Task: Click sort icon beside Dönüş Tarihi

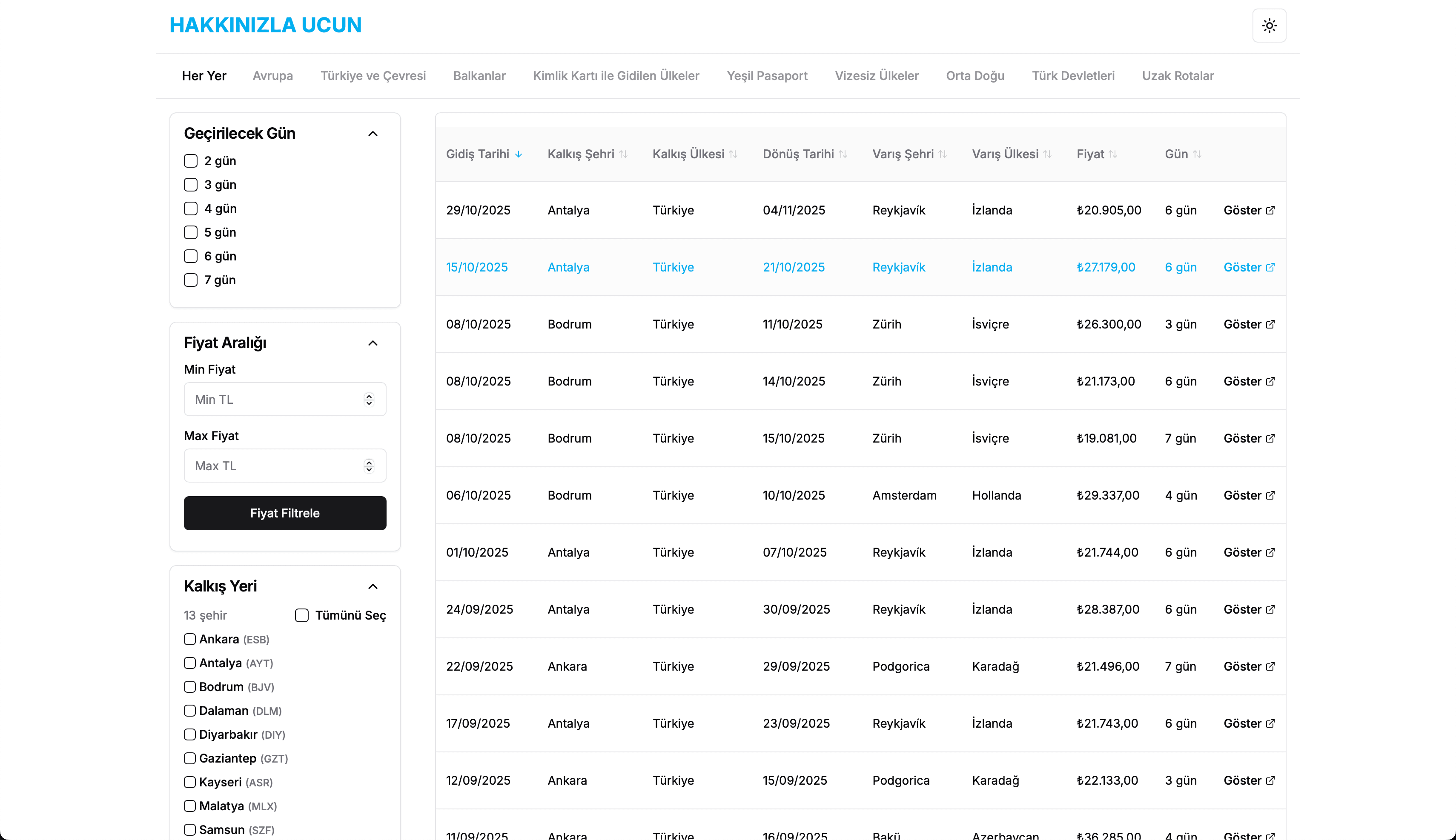Action: coord(843,154)
